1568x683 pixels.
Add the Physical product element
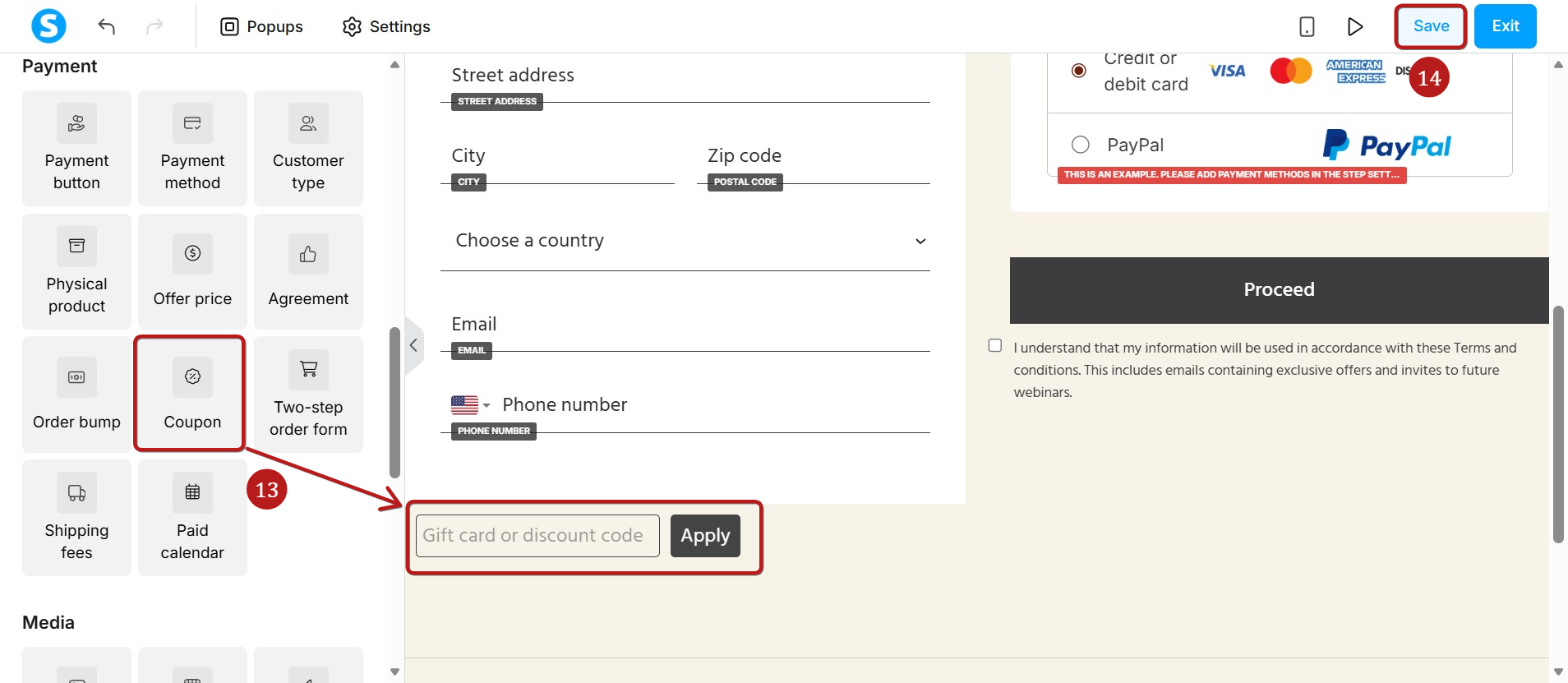[76, 271]
